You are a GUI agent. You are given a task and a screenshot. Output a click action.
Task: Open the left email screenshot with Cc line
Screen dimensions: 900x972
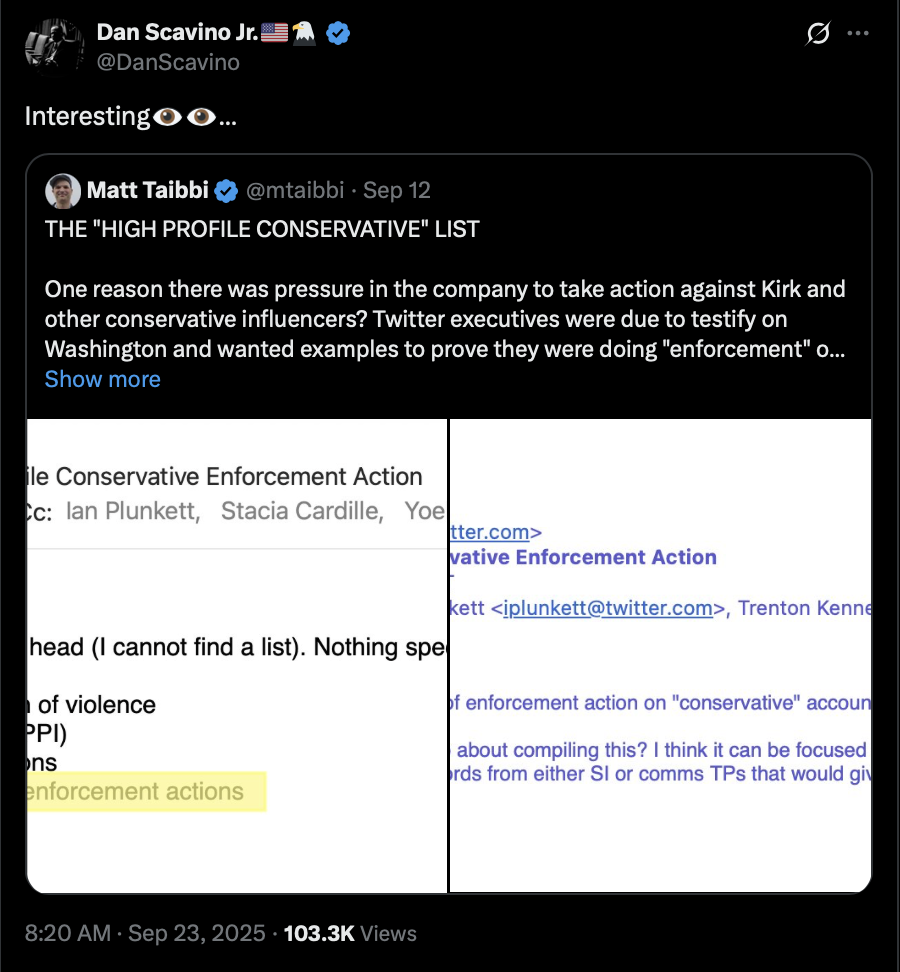click(x=237, y=655)
